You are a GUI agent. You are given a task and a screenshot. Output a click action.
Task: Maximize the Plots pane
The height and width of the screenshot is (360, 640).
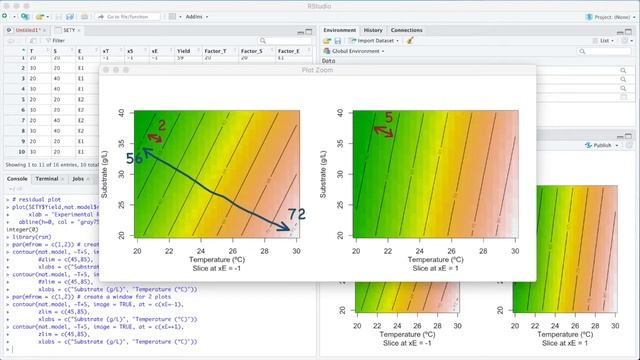point(629,136)
